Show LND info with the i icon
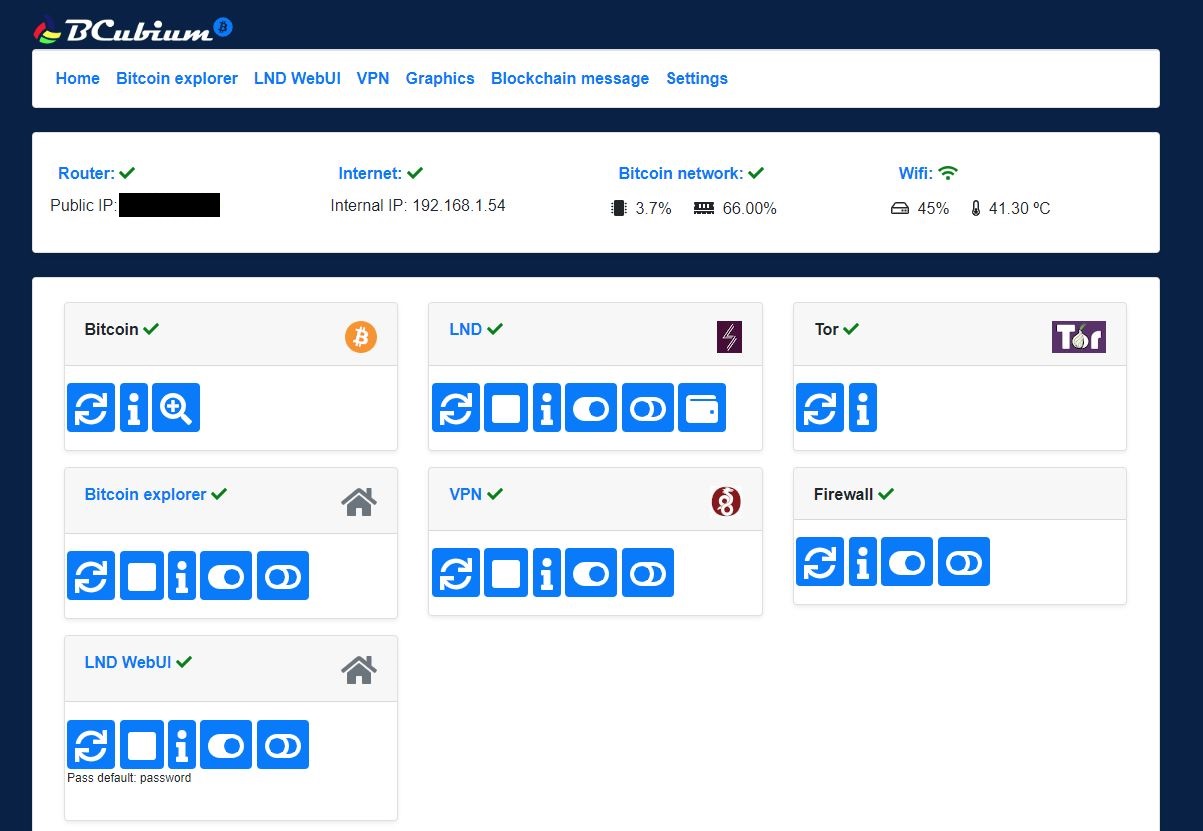The width and height of the screenshot is (1203, 831). tap(546, 408)
